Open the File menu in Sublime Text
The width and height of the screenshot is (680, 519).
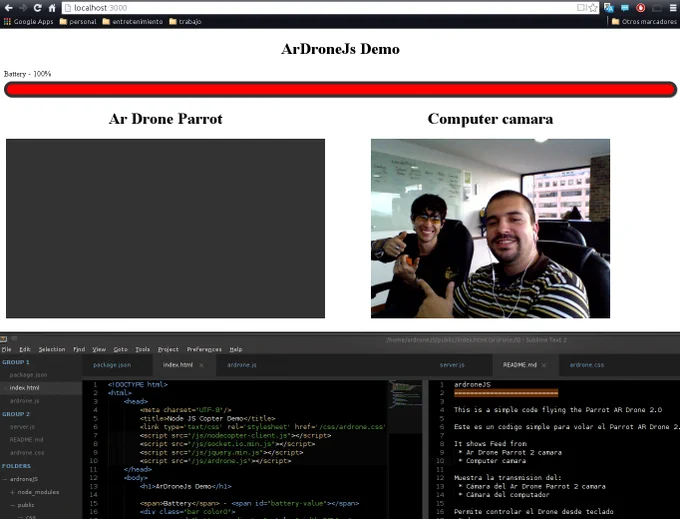pos(6,349)
